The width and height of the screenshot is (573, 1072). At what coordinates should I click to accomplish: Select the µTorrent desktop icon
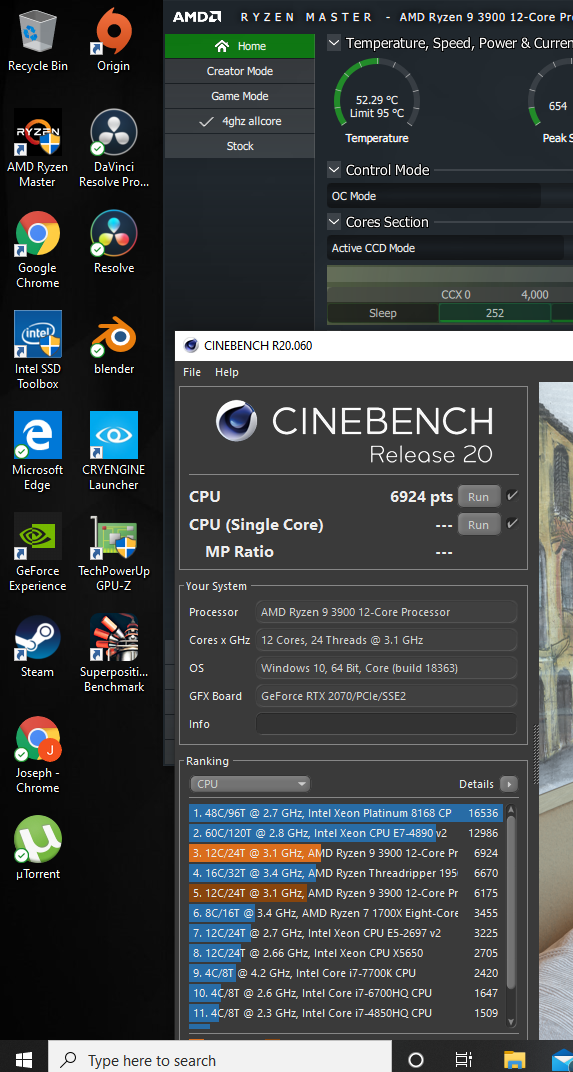pos(38,848)
